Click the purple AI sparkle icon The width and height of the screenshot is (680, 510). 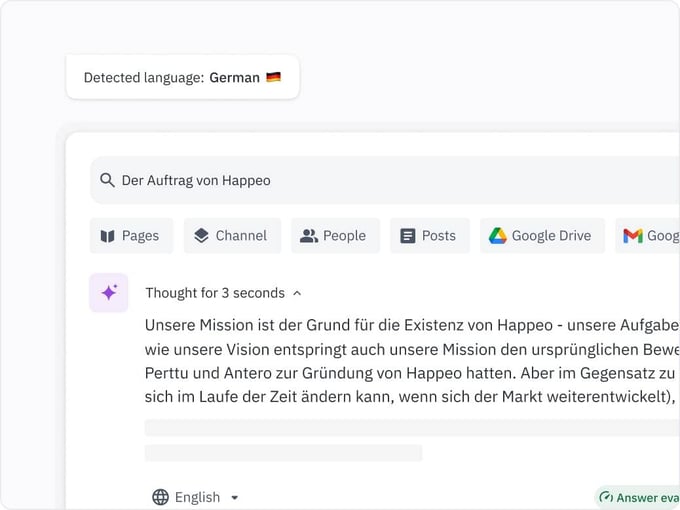pyautogui.click(x=109, y=293)
